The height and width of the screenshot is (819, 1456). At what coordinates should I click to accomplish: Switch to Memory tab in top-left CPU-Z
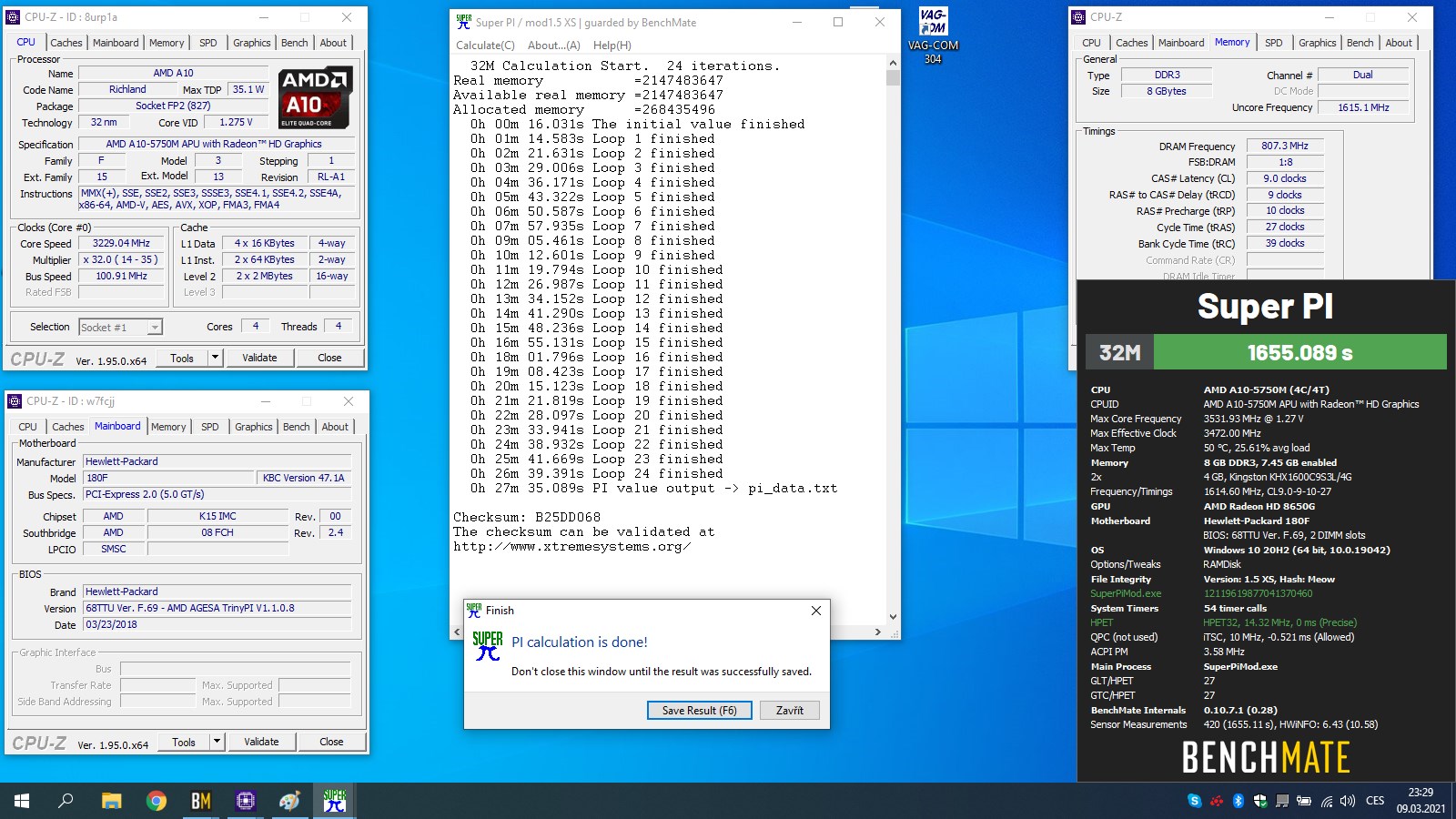tap(167, 43)
